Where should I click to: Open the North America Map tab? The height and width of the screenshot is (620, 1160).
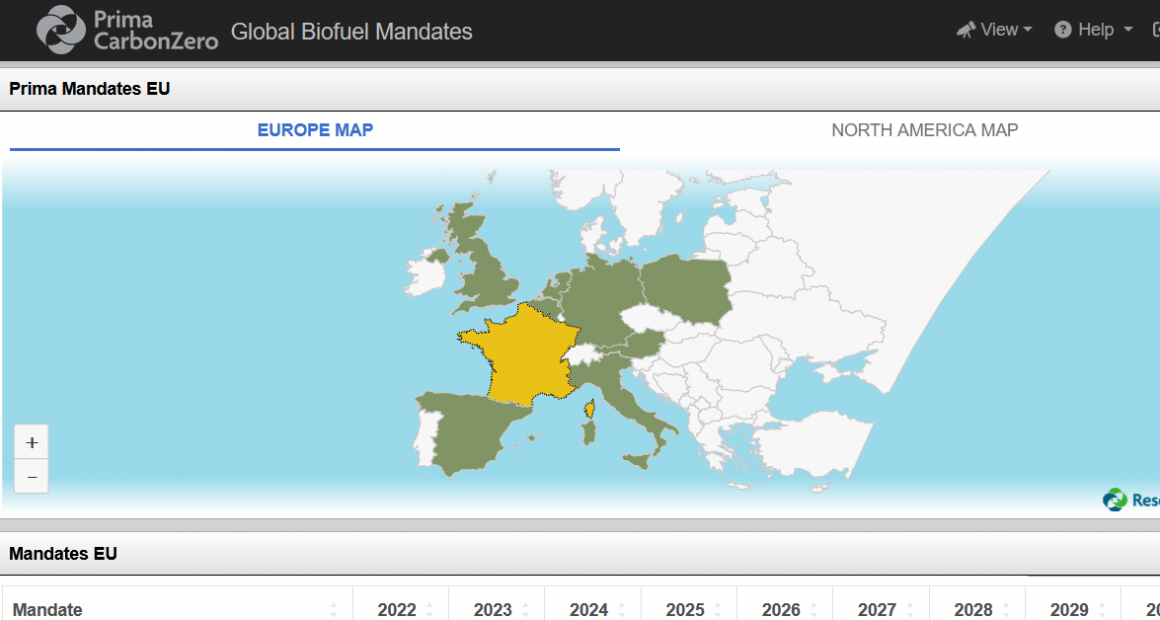[x=924, y=130]
